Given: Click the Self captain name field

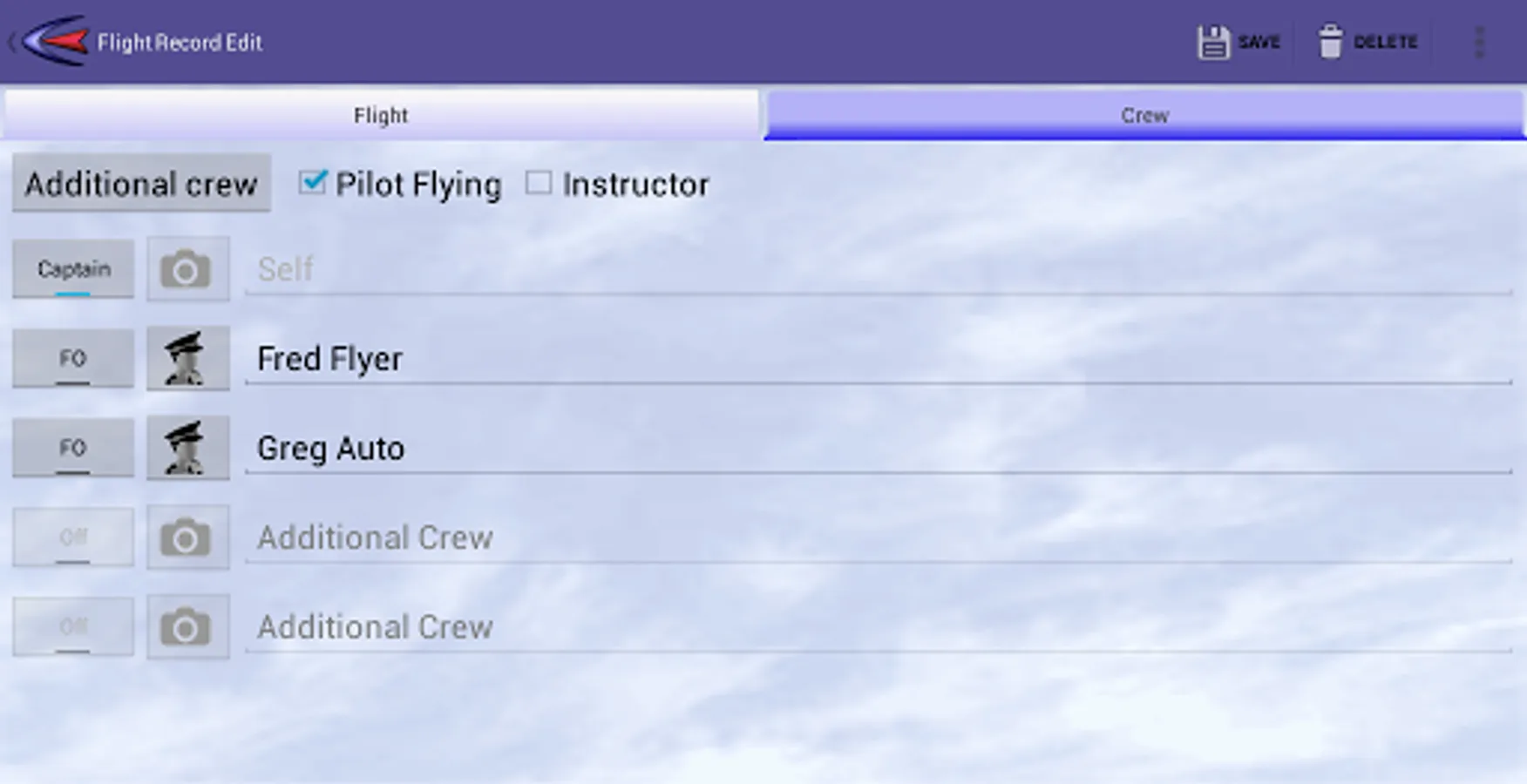Looking at the screenshot, I should point(872,269).
